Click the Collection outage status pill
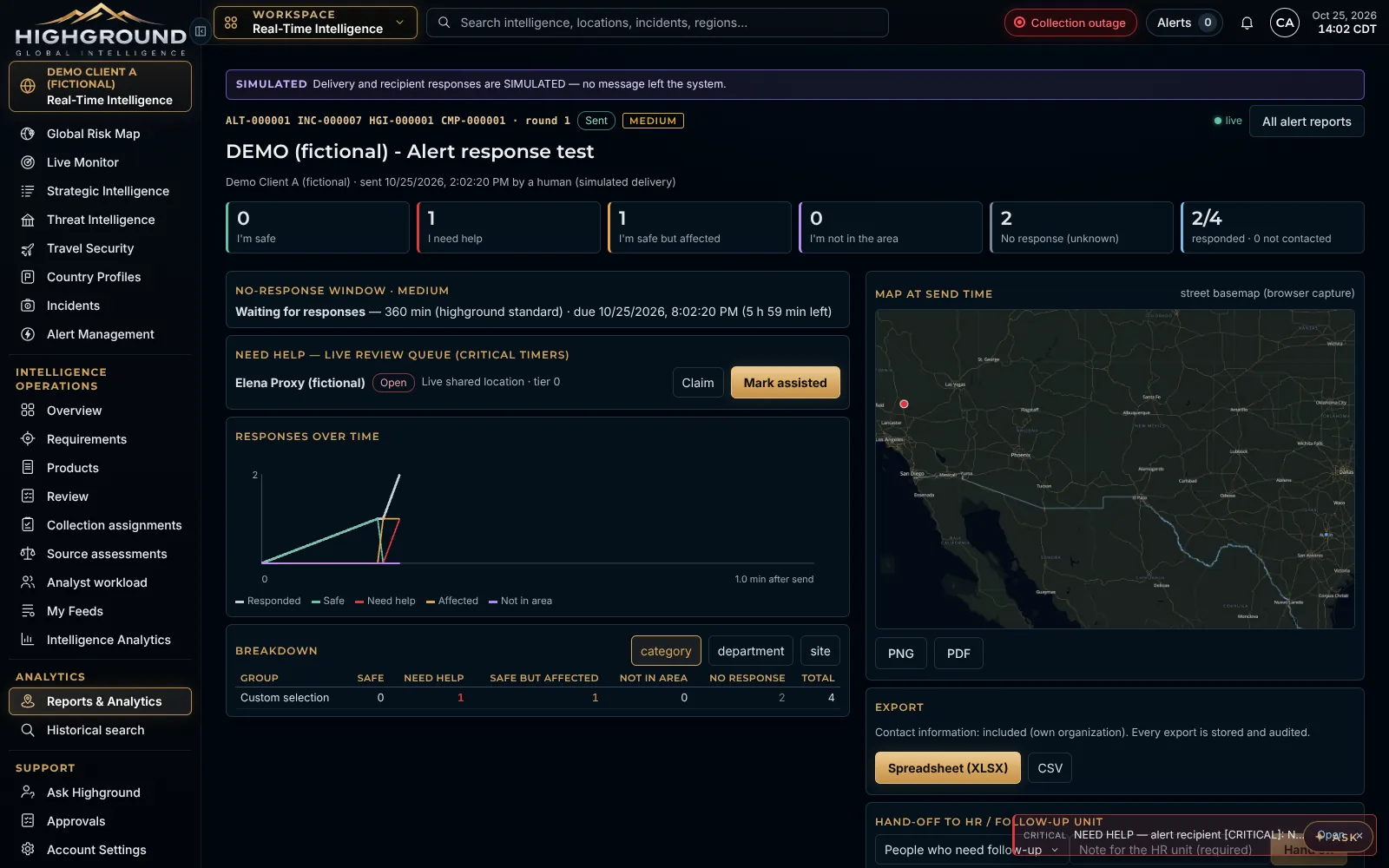Screen dimensions: 1389x868 point(1070,23)
